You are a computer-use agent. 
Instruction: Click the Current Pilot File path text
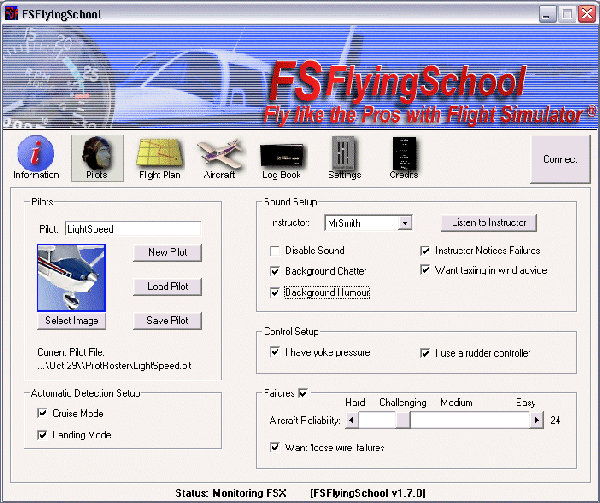click(114, 366)
